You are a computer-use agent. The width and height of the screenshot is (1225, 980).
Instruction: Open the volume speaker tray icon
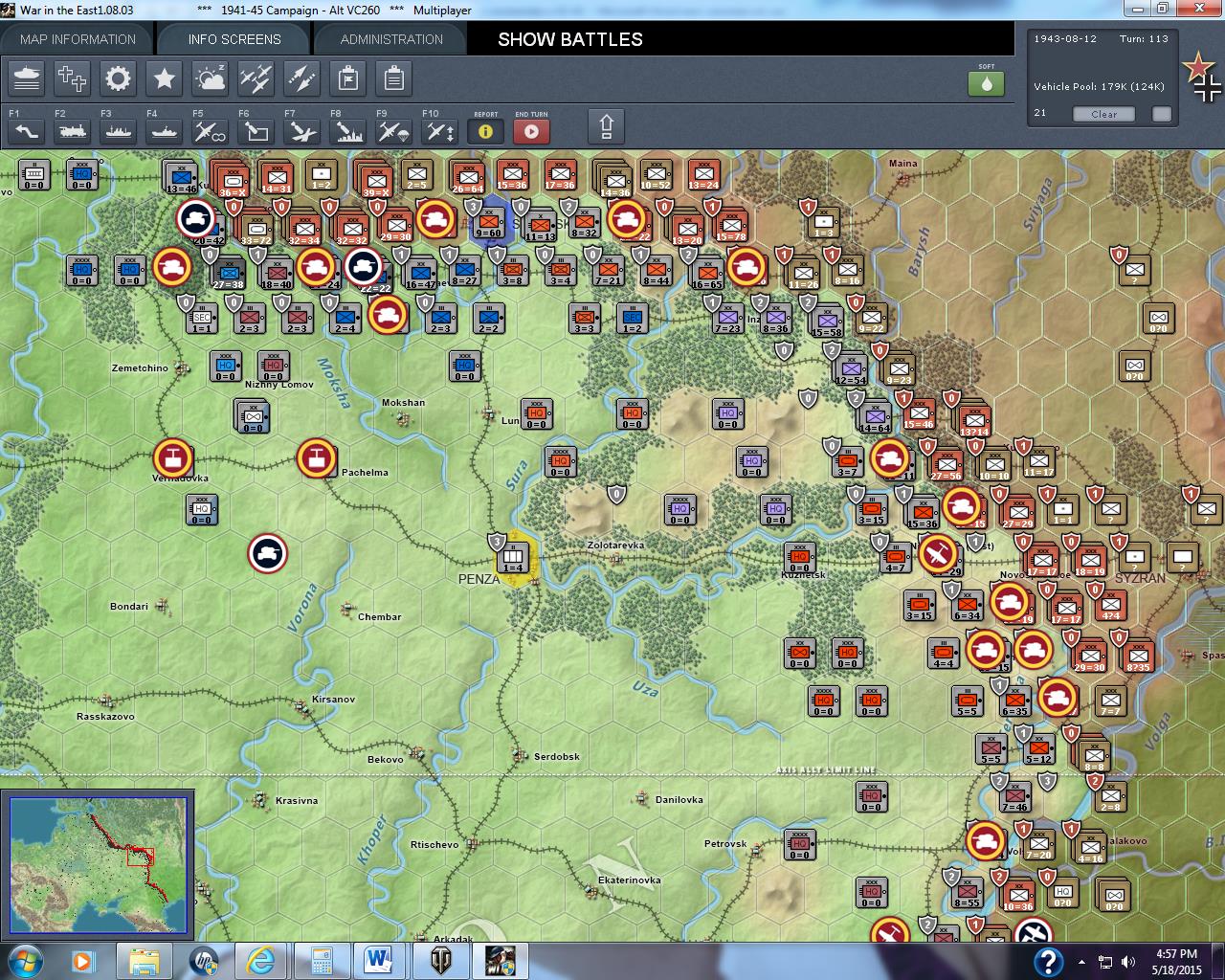[1127, 962]
